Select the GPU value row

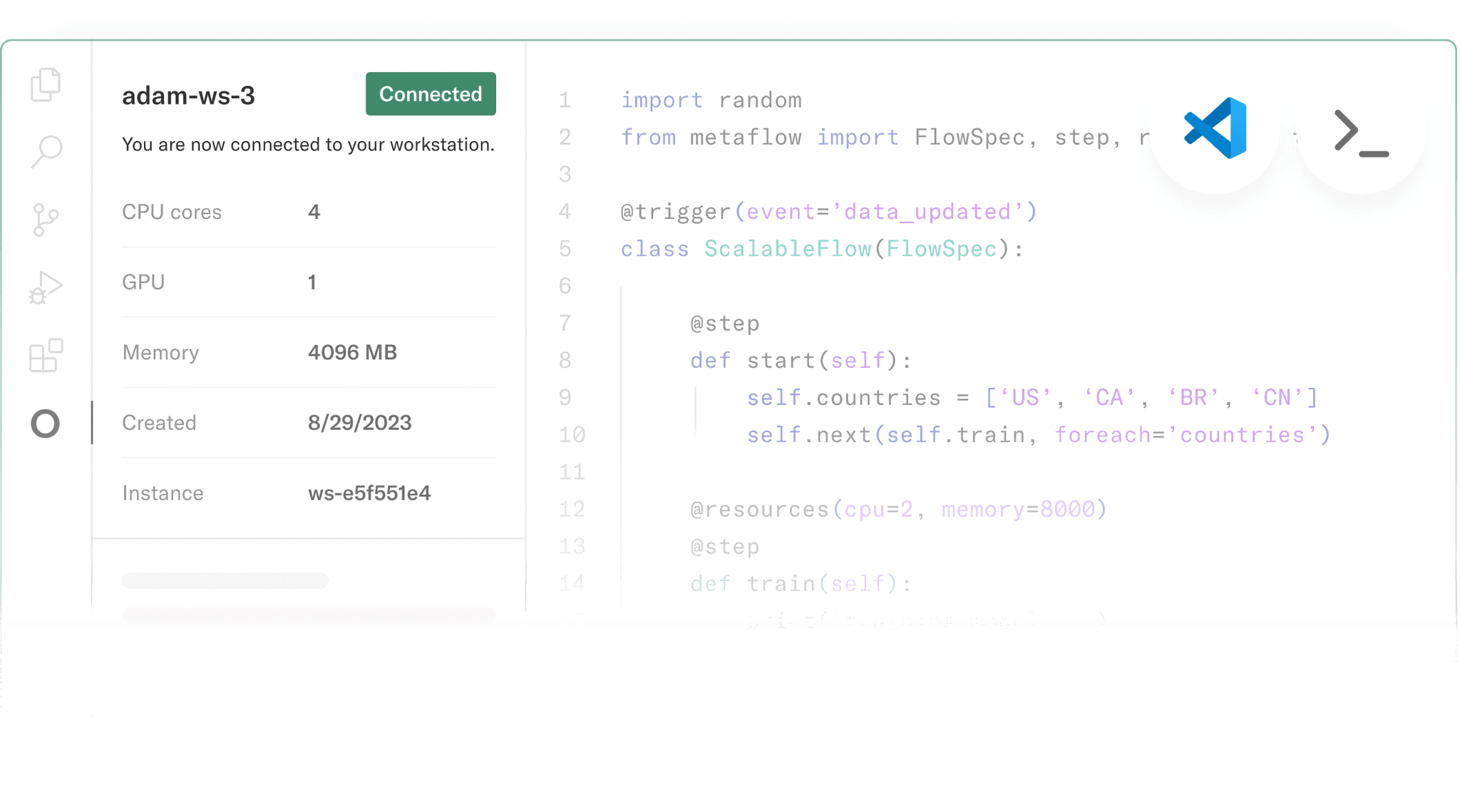point(312,282)
